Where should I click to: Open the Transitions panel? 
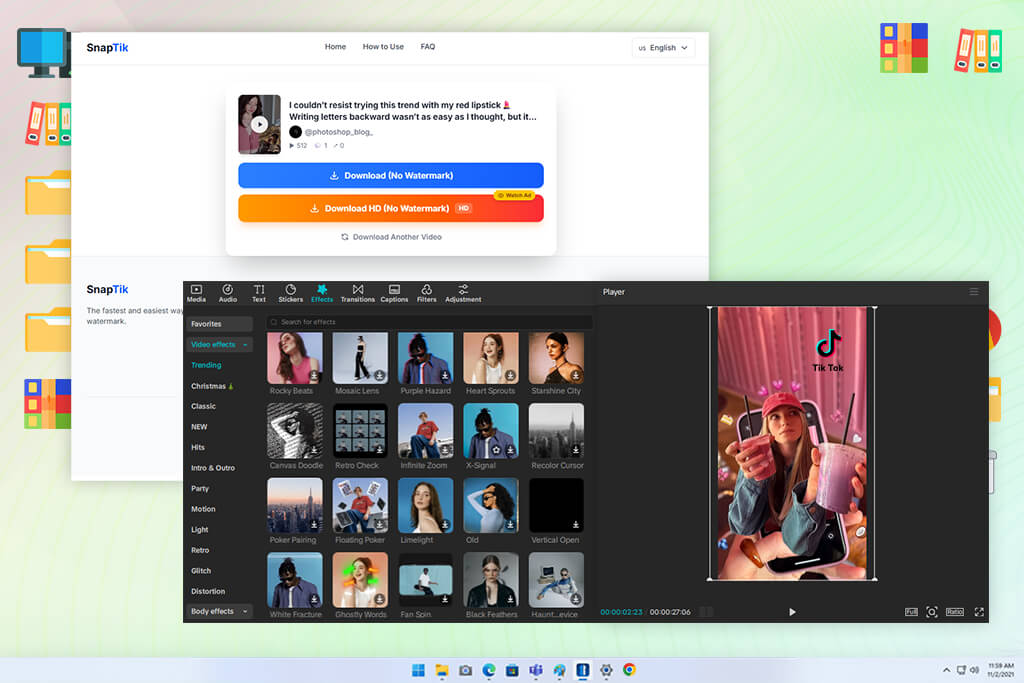pyautogui.click(x=357, y=293)
